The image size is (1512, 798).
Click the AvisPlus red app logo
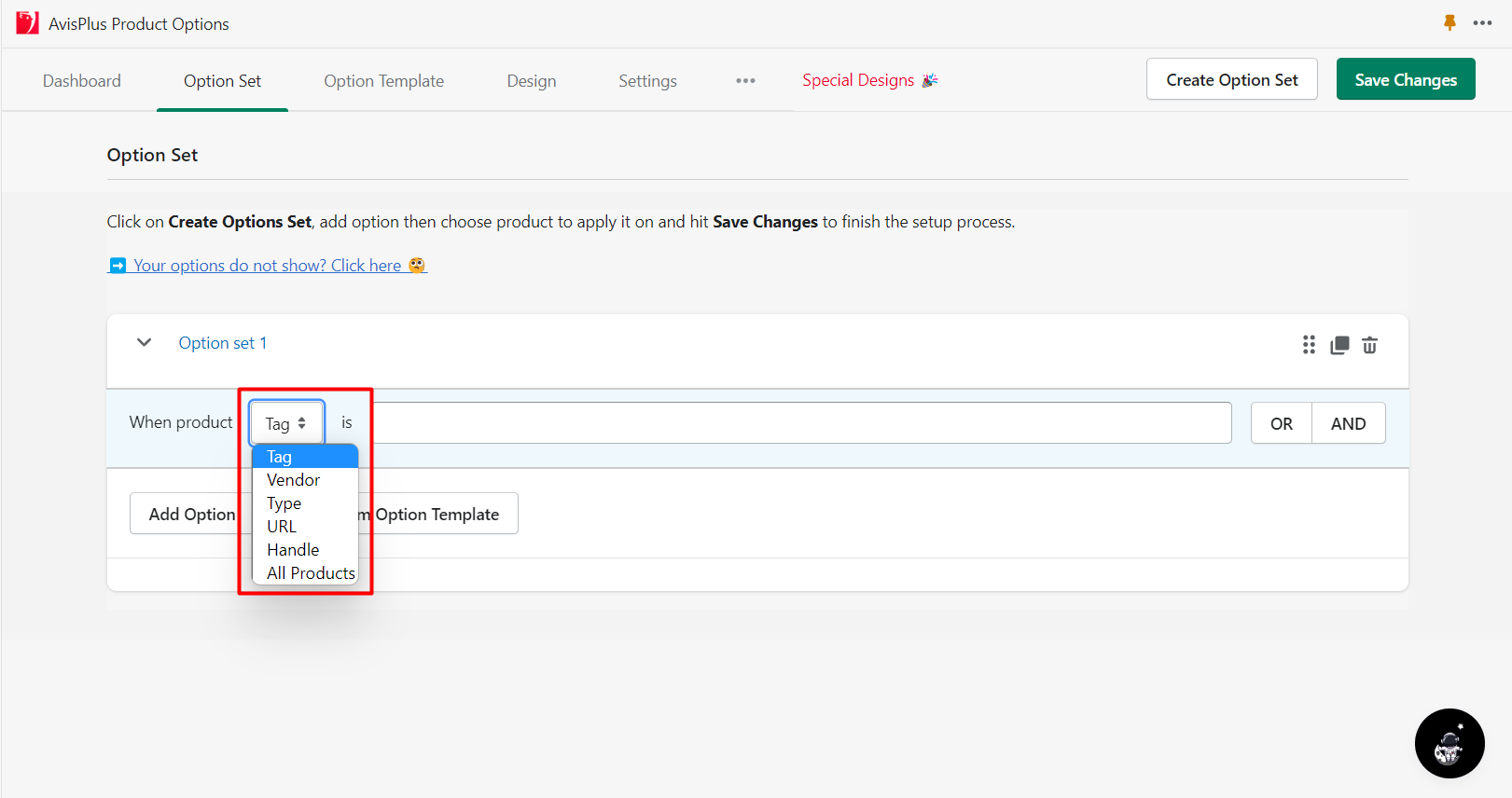click(x=27, y=22)
